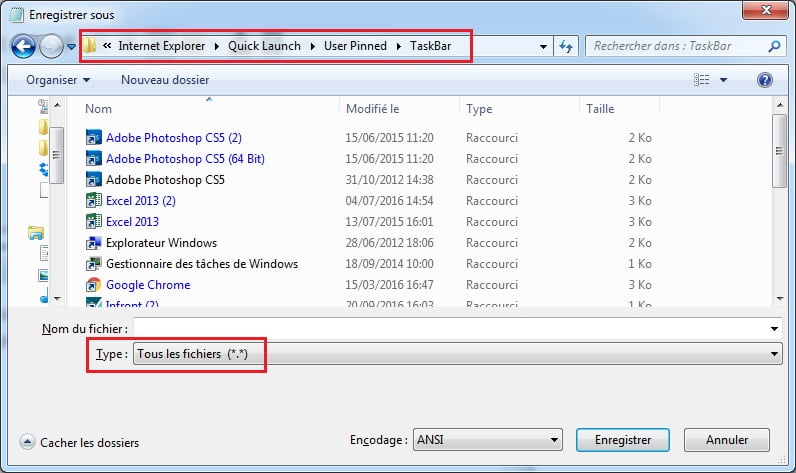This screenshot has width=796, height=473.
Task: Click navigation pane scrollbar down arrow
Action: 57,298
